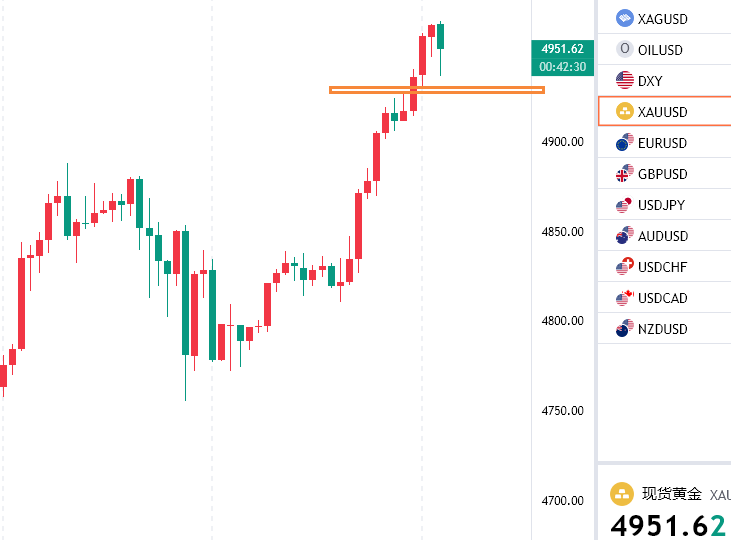
Task: Click the XAGUSD silver icon
Action: [625, 18]
